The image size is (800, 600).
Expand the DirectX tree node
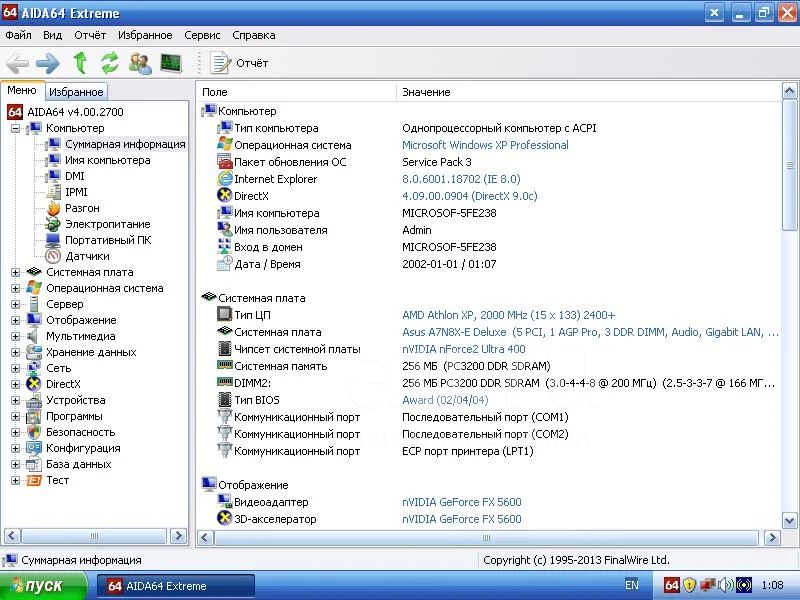(16, 384)
